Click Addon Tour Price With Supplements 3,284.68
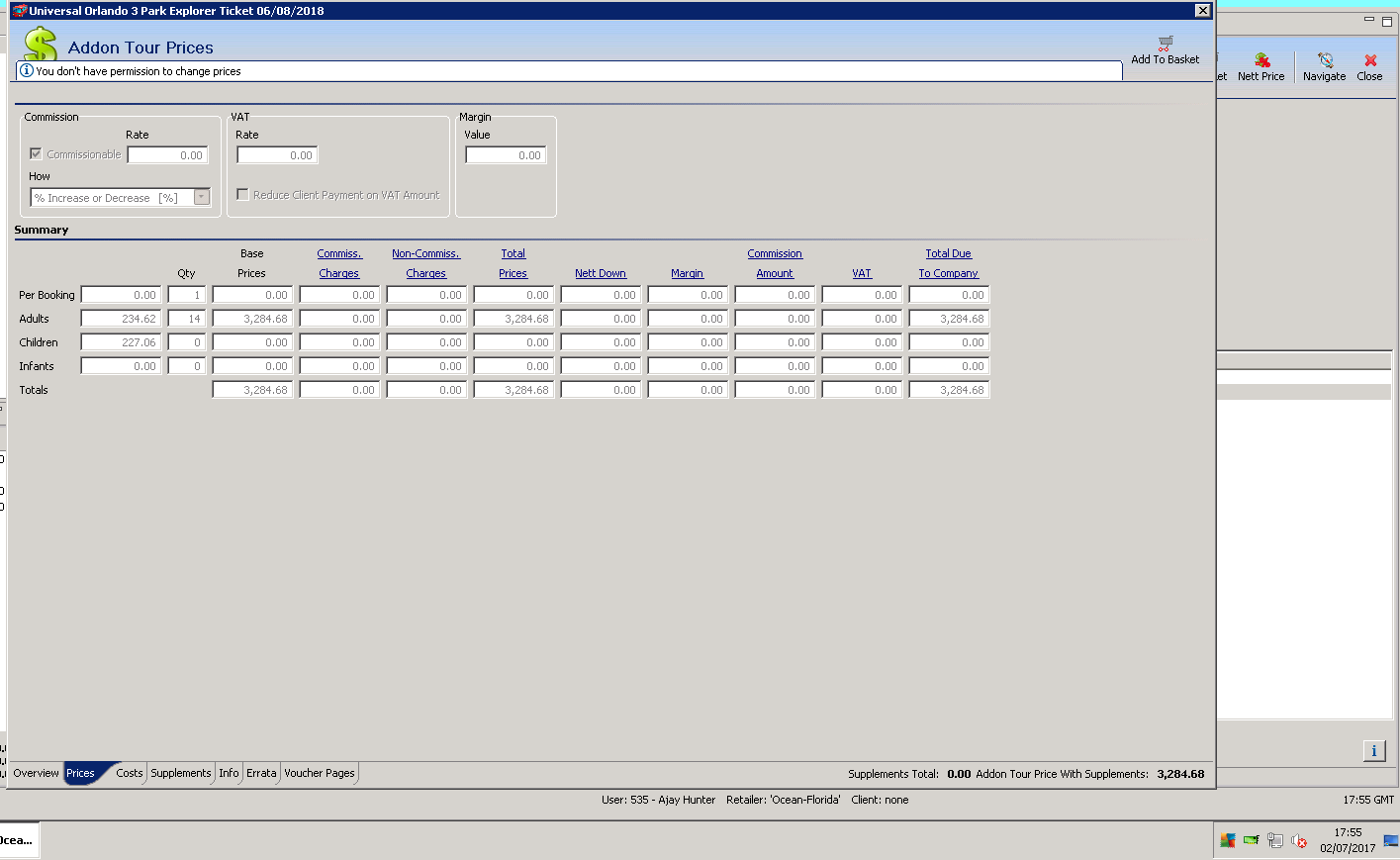The width and height of the screenshot is (1400, 860). pos(1090,774)
